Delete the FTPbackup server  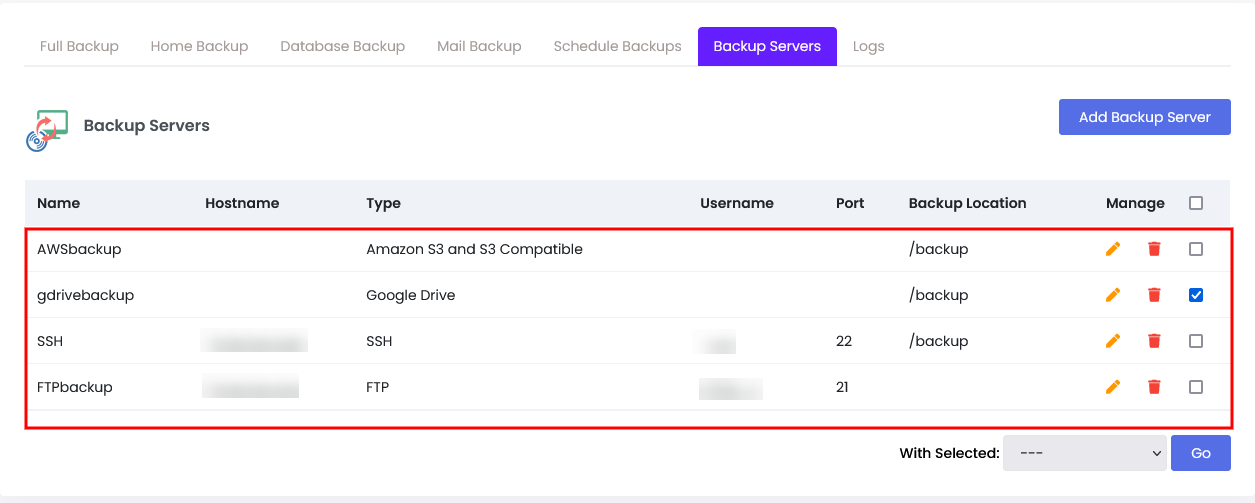[1154, 387]
